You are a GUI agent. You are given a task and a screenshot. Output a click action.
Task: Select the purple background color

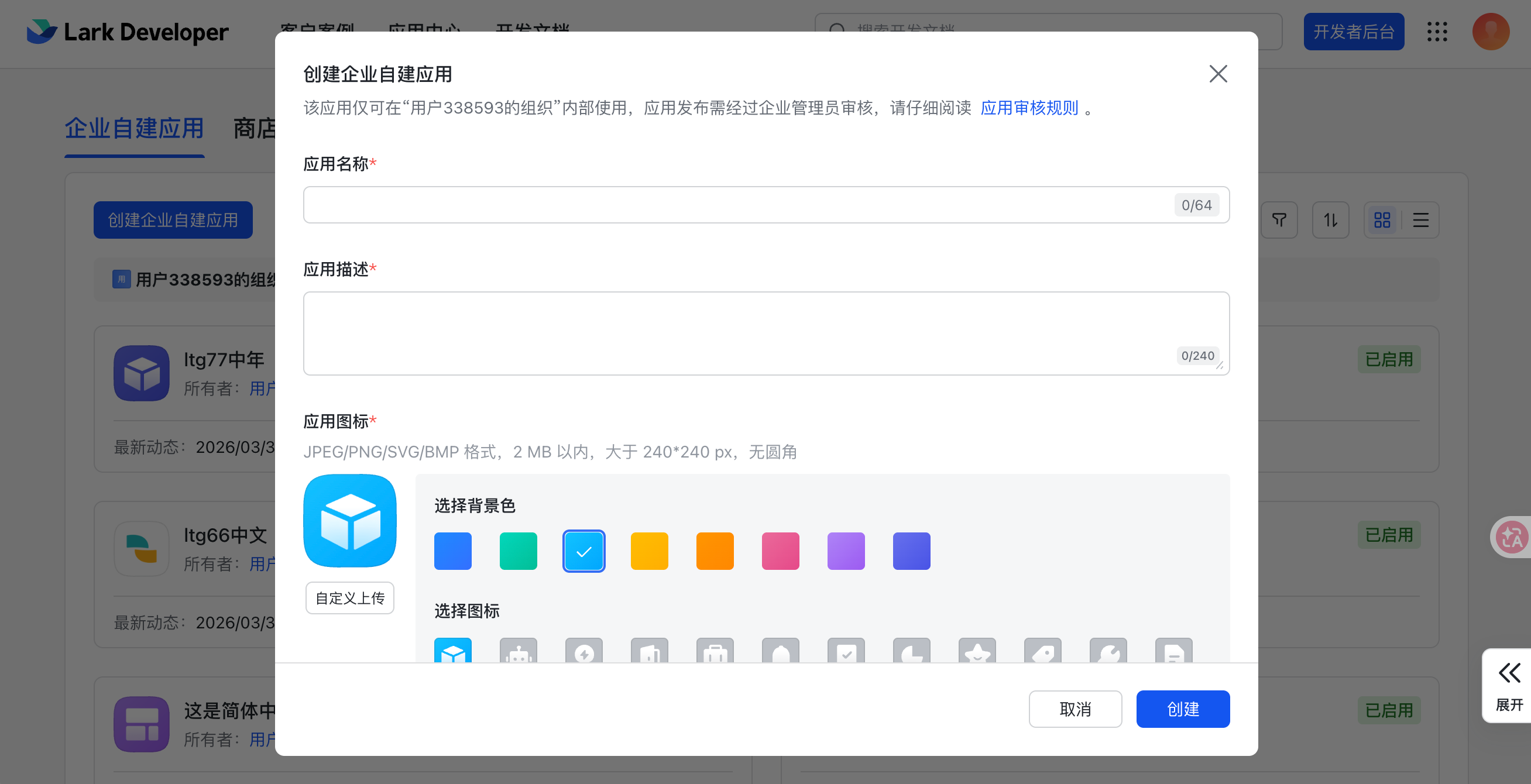pyautogui.click(x=846, y=551)
